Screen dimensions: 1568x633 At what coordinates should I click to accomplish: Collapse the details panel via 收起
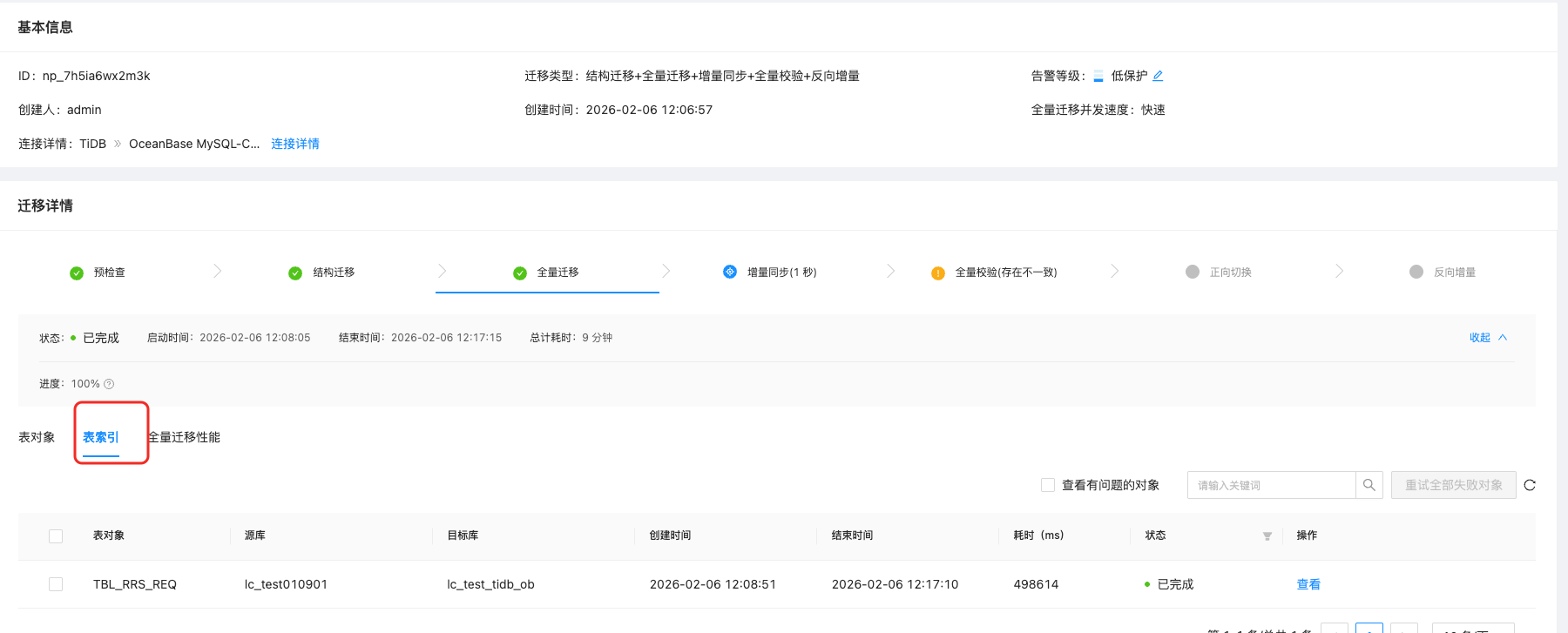pyautogui.click(x=1487, y=338)
